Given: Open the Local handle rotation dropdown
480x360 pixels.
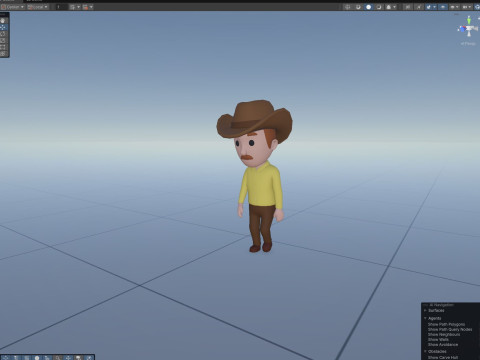Looking at the screenshot, I should pos(38,7).
